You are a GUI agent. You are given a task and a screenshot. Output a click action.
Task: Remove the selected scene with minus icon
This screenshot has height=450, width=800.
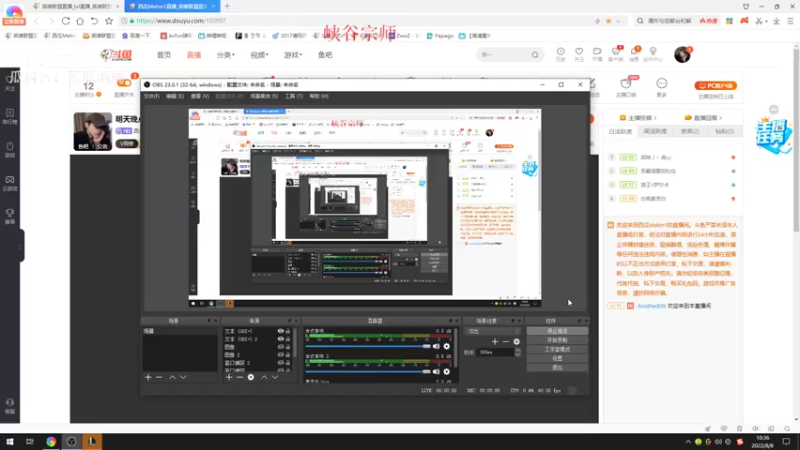[x=159, y=378]
